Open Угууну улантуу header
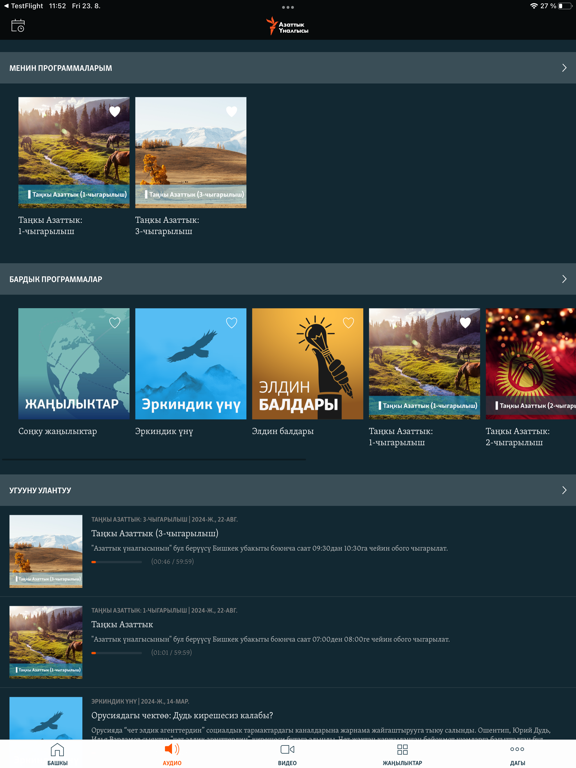576x768 pixels. pyautogui.click(x=288, y=490)
